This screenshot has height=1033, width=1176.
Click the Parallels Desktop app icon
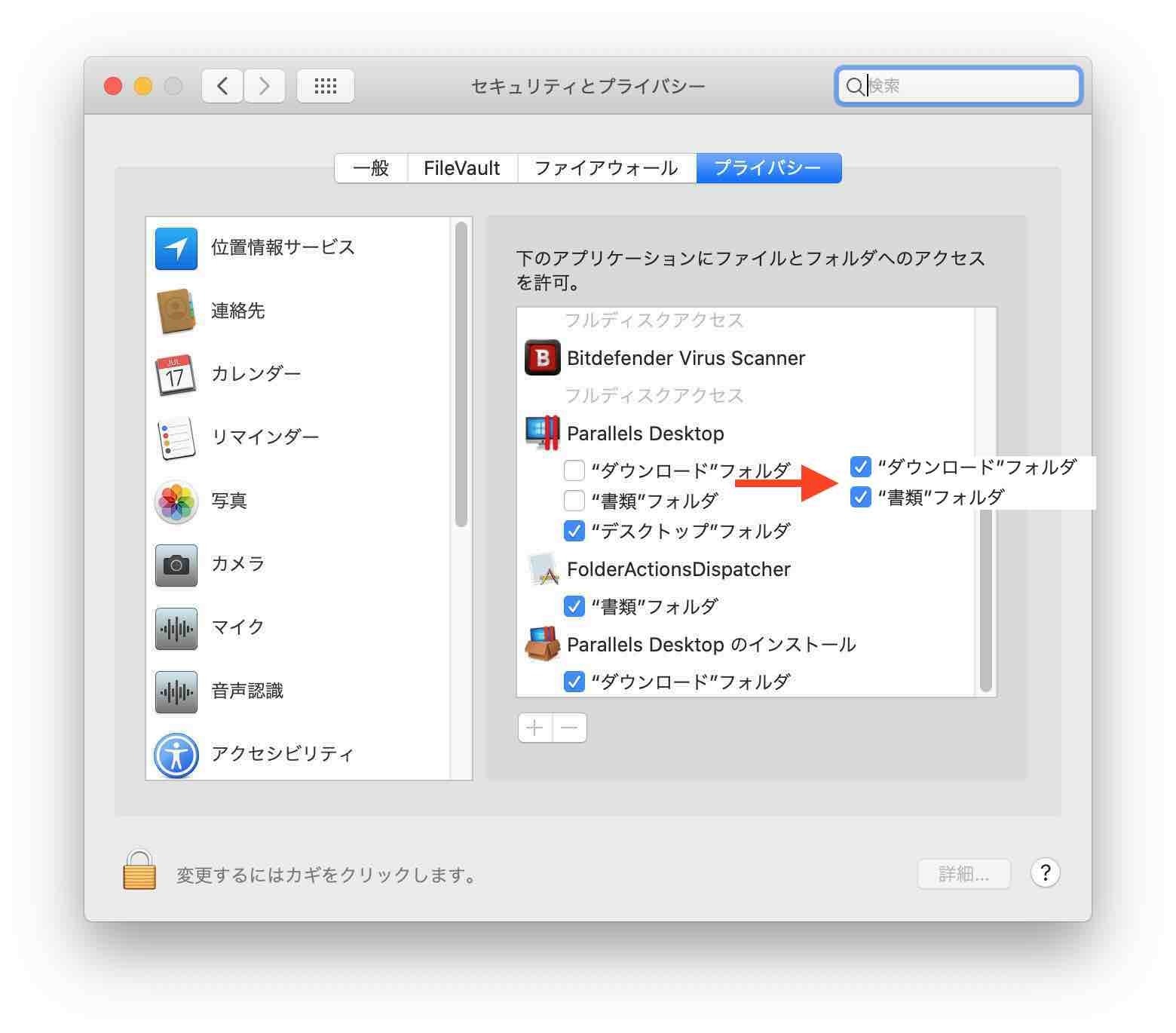click(x=543, y=433)
